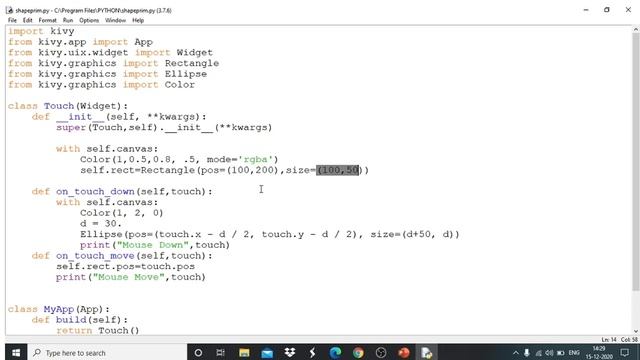This screenshot has width=640, height=360.
Task: Open OBS Studio from taskbar
Action: (x=381, y=353)
